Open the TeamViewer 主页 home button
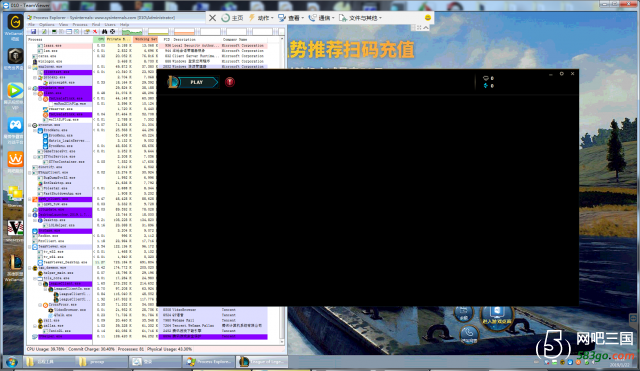The image size is (640, 371). coord(232,18)
